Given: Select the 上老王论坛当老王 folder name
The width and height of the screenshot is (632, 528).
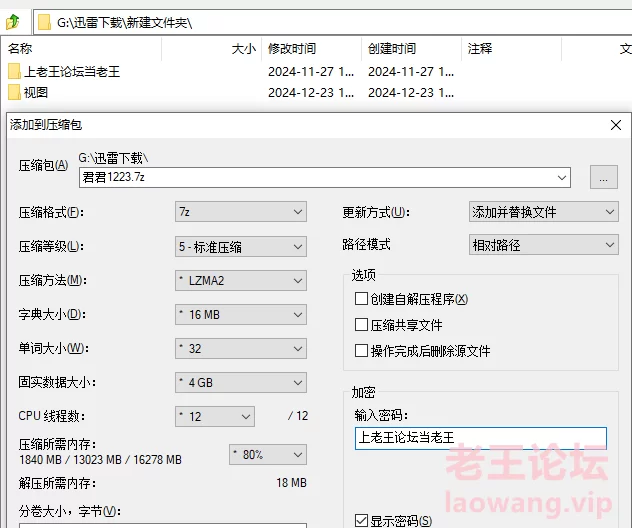Looking at the screenshot, I should click(x=72, y=72).
